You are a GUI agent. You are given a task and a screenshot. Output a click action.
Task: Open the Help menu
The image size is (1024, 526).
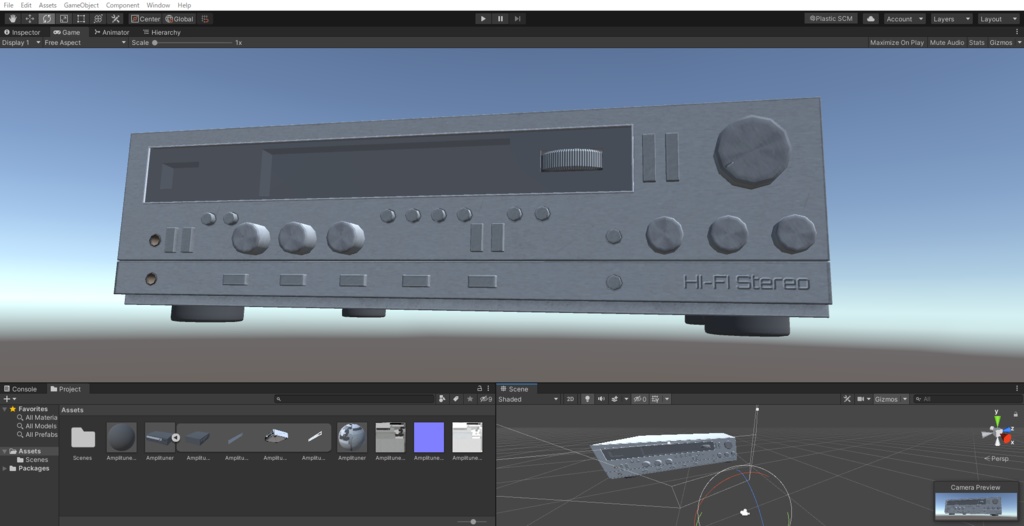tap(184, 5)
